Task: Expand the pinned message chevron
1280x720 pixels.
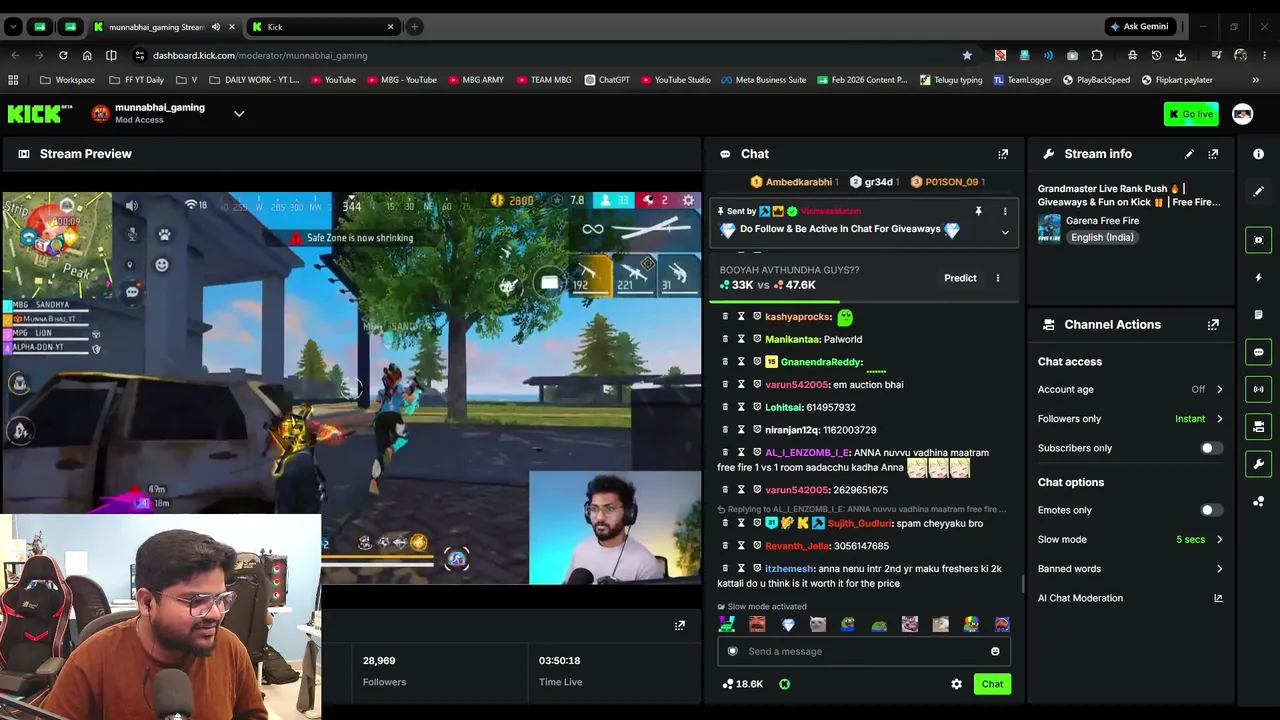Action: (1005, 232)
